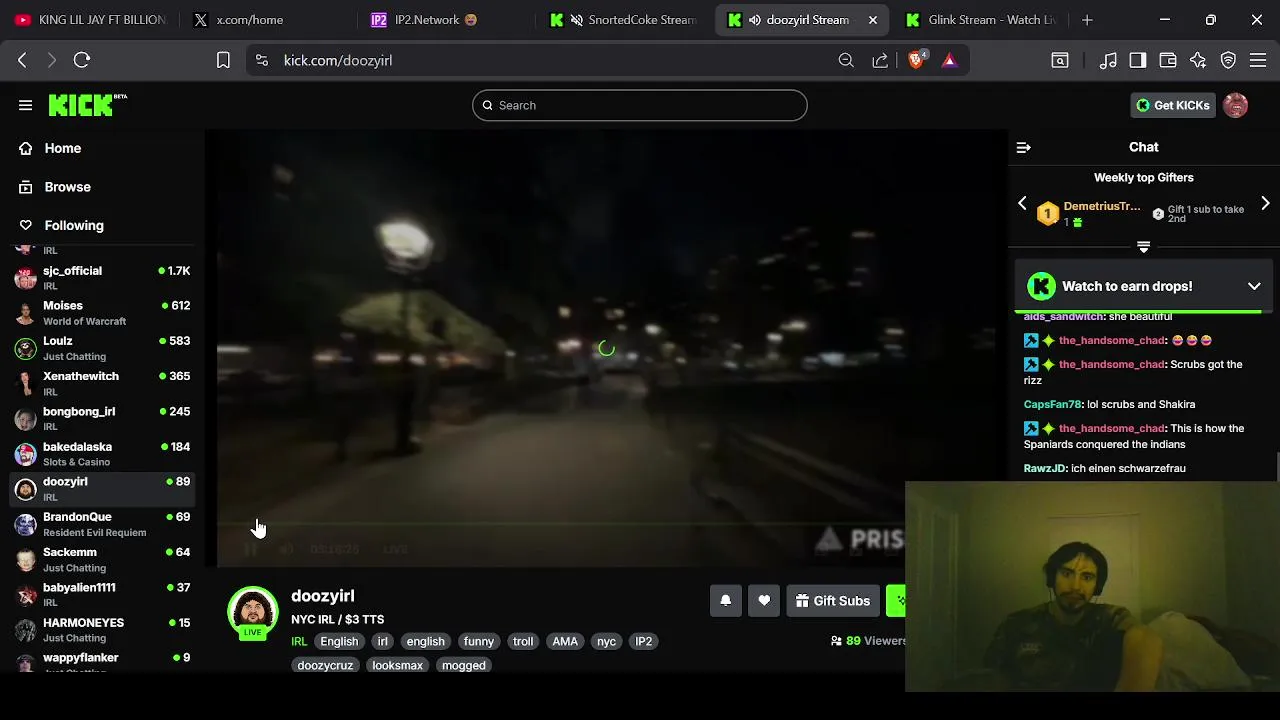Click the English language tag
This screenshot has height=720, width=1280.
coord(339,641)
